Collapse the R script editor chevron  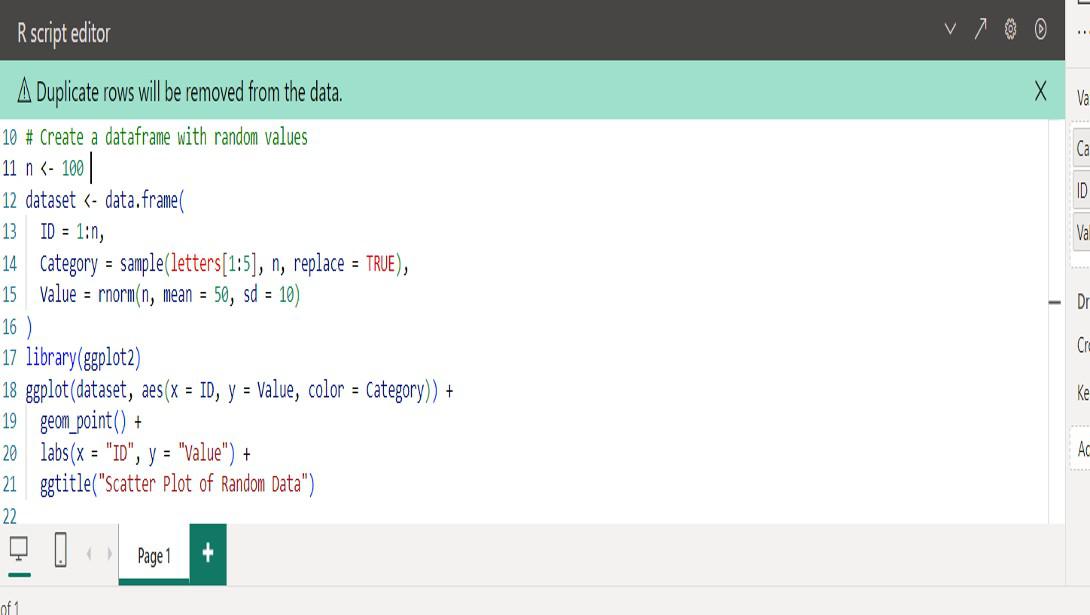[x=950, y=29]
